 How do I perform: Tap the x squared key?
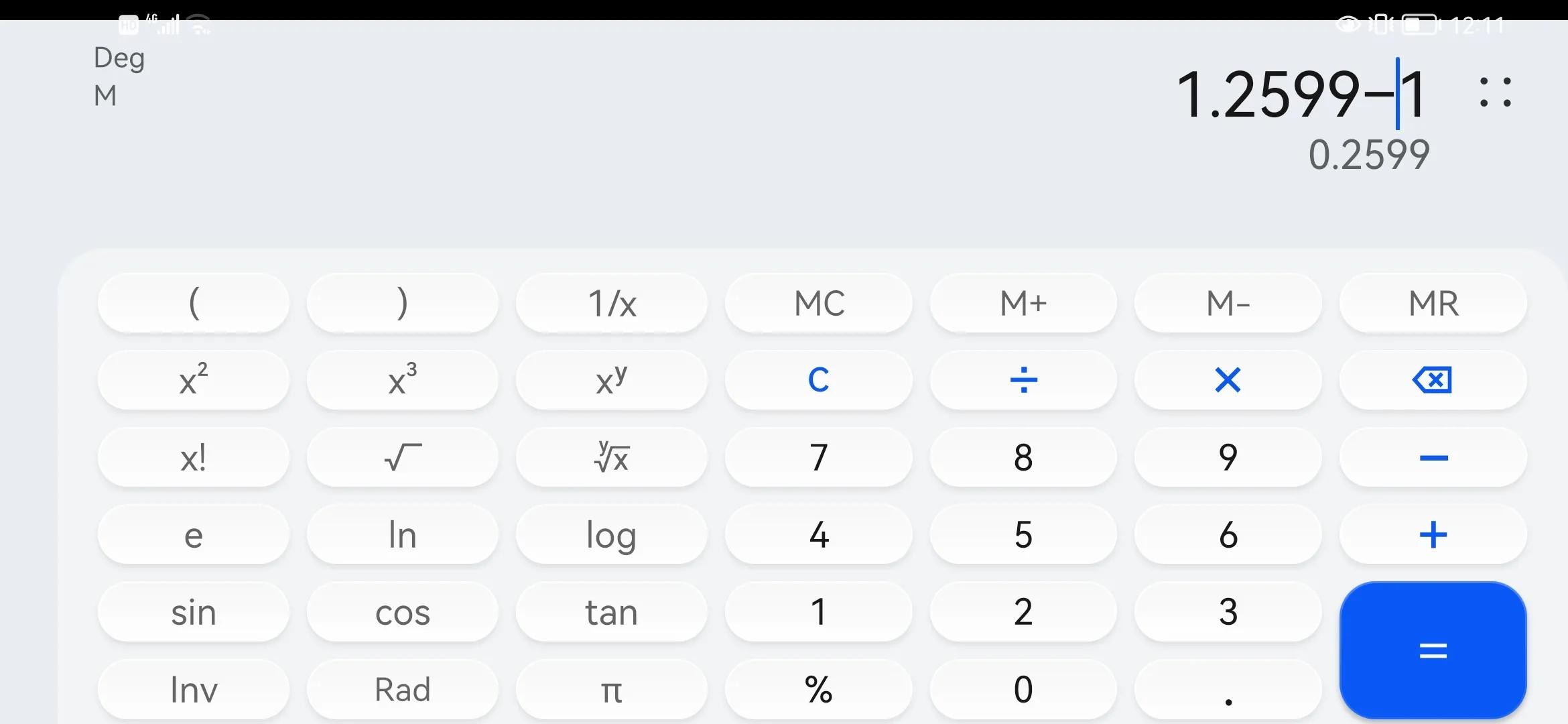tap(194, 380)
